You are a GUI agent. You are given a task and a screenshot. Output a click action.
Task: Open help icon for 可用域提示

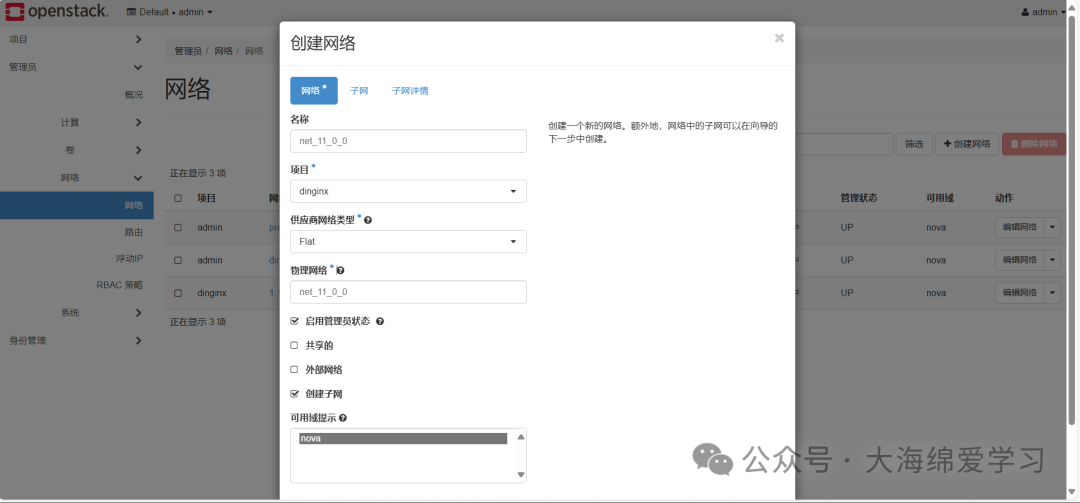click(x=342, y=418)
